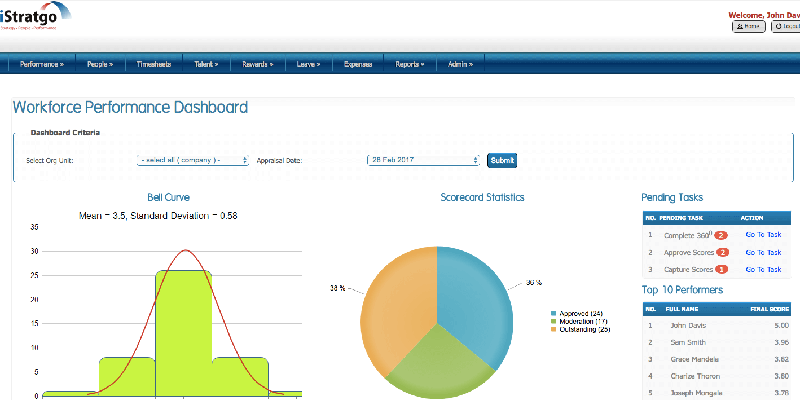Open the People menu
Image resolution: width=800 pixels, height=400 pixels.
99,64
